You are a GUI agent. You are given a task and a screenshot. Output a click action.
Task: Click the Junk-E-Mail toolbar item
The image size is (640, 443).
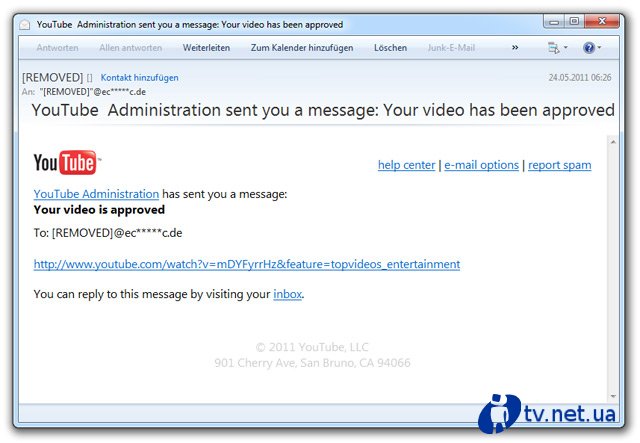point(451,48)
